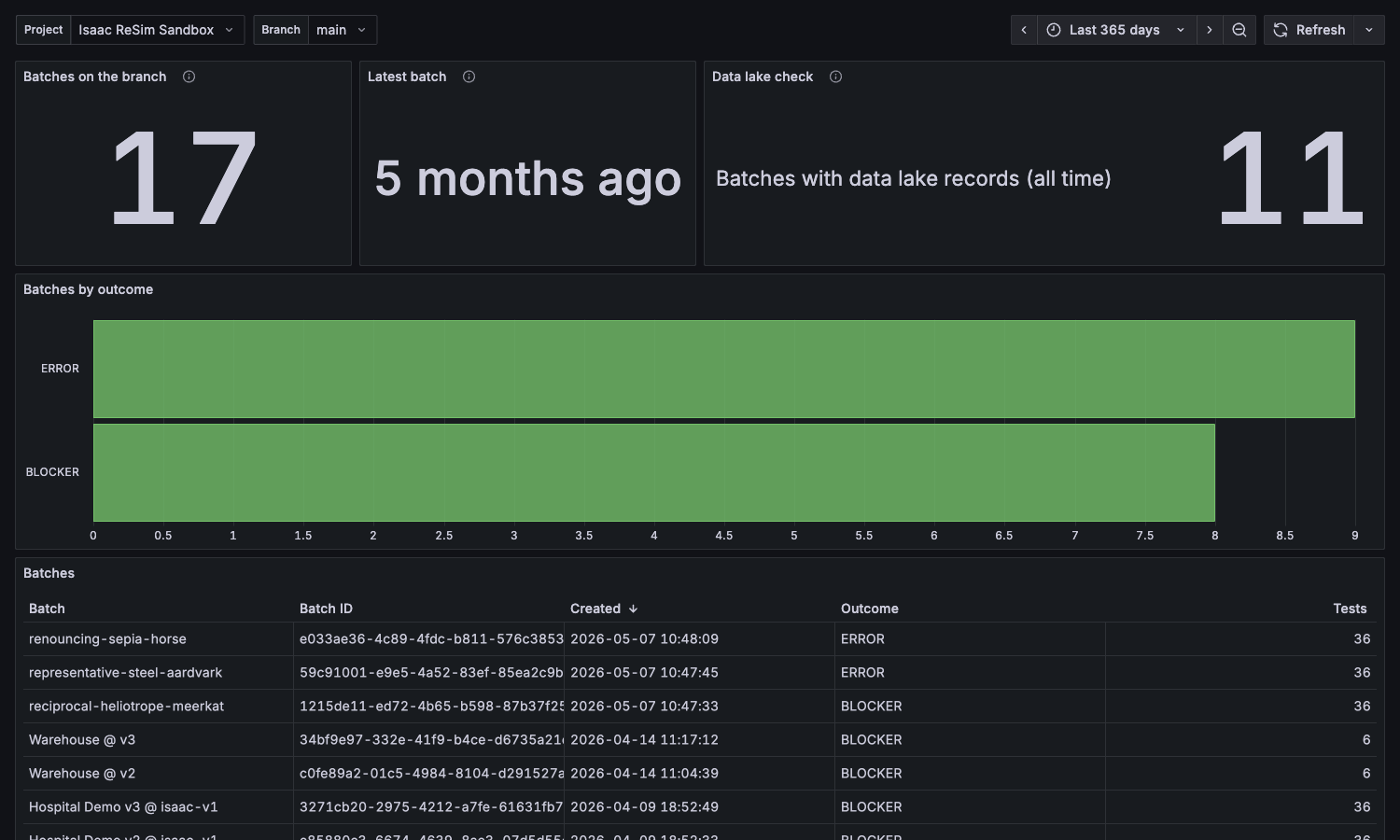
Task: Sort table by Tests column header
Action: 1350,609
